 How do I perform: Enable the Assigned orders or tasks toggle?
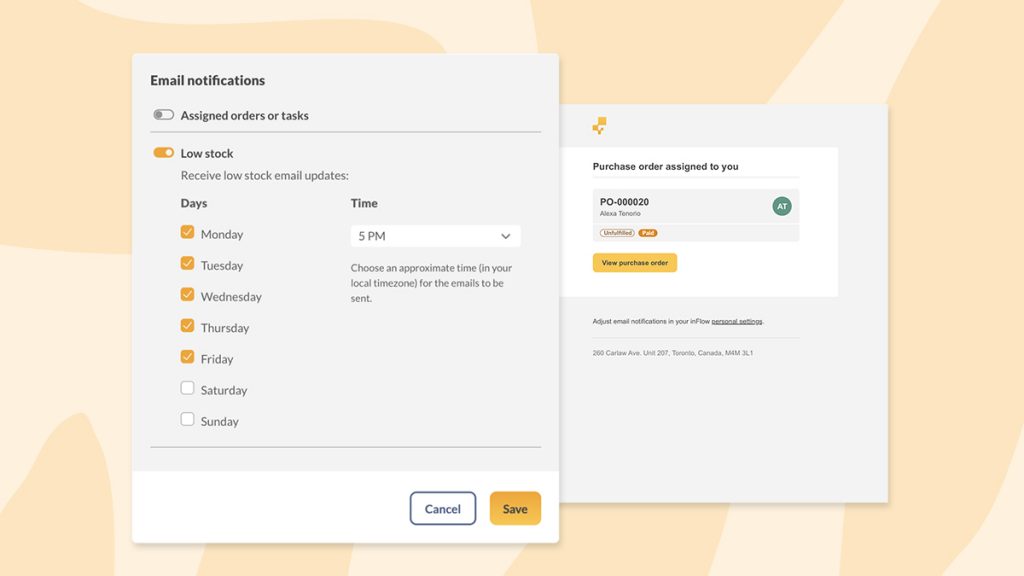pos(164,115)
